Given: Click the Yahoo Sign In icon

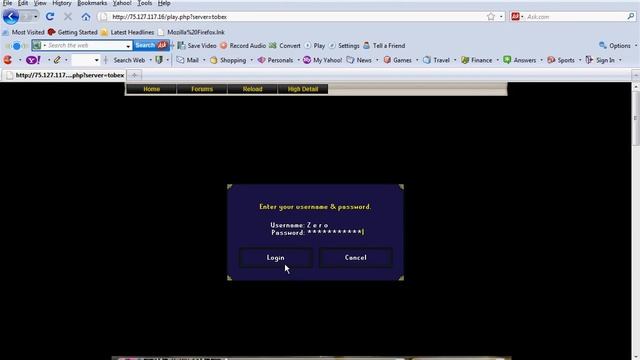Looking at the screenshot, I should tap(589, 60).
